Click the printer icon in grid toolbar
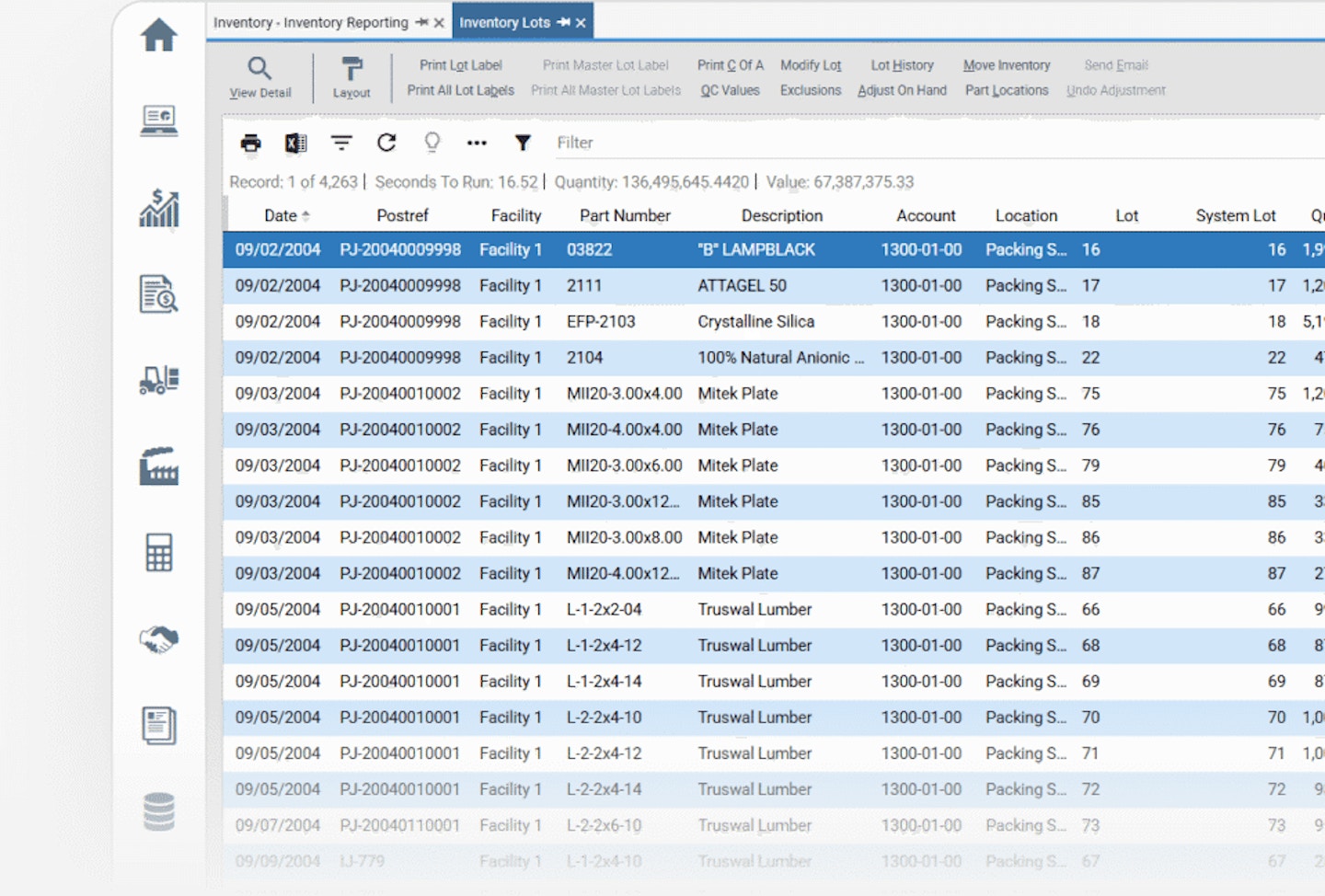This screenshot has width=1325, height=896. click(x=250, y=143)
